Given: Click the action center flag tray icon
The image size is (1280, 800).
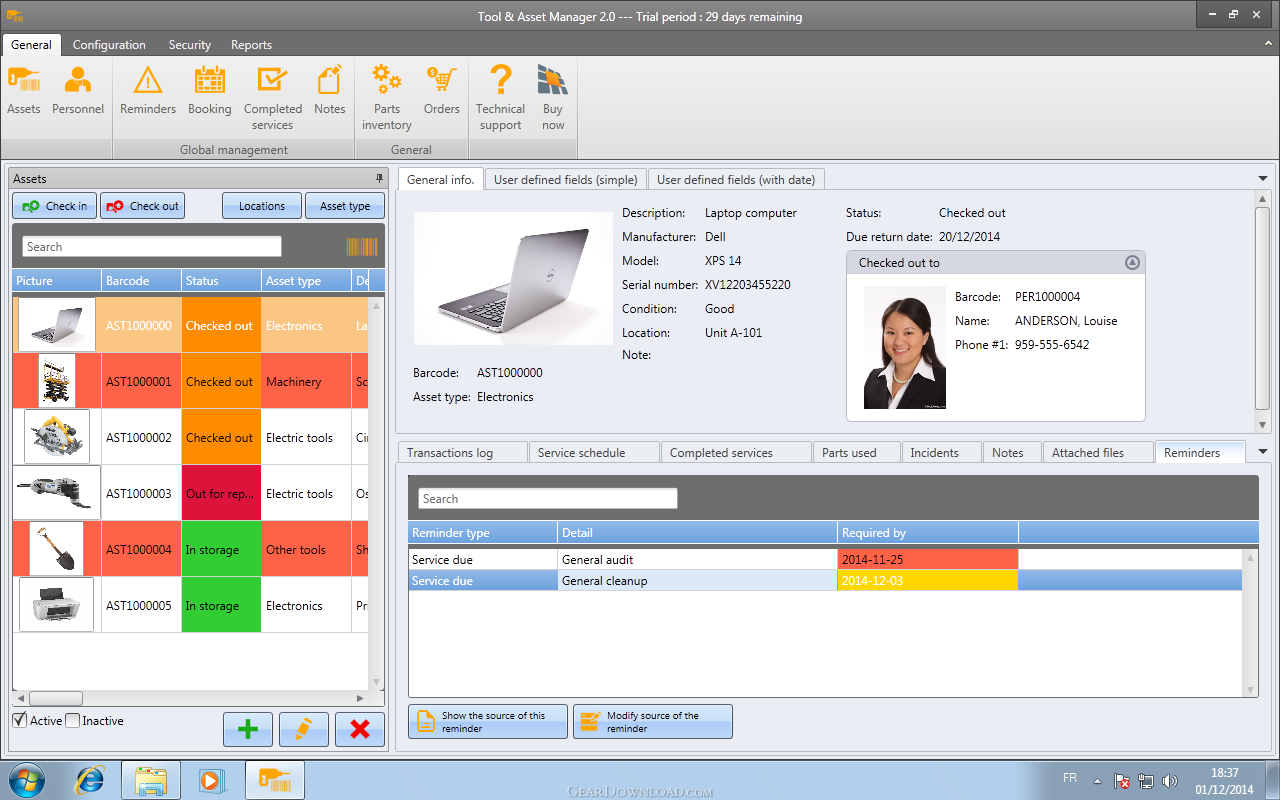Looking at the screenshot, I should click(x=1123, y=781).
